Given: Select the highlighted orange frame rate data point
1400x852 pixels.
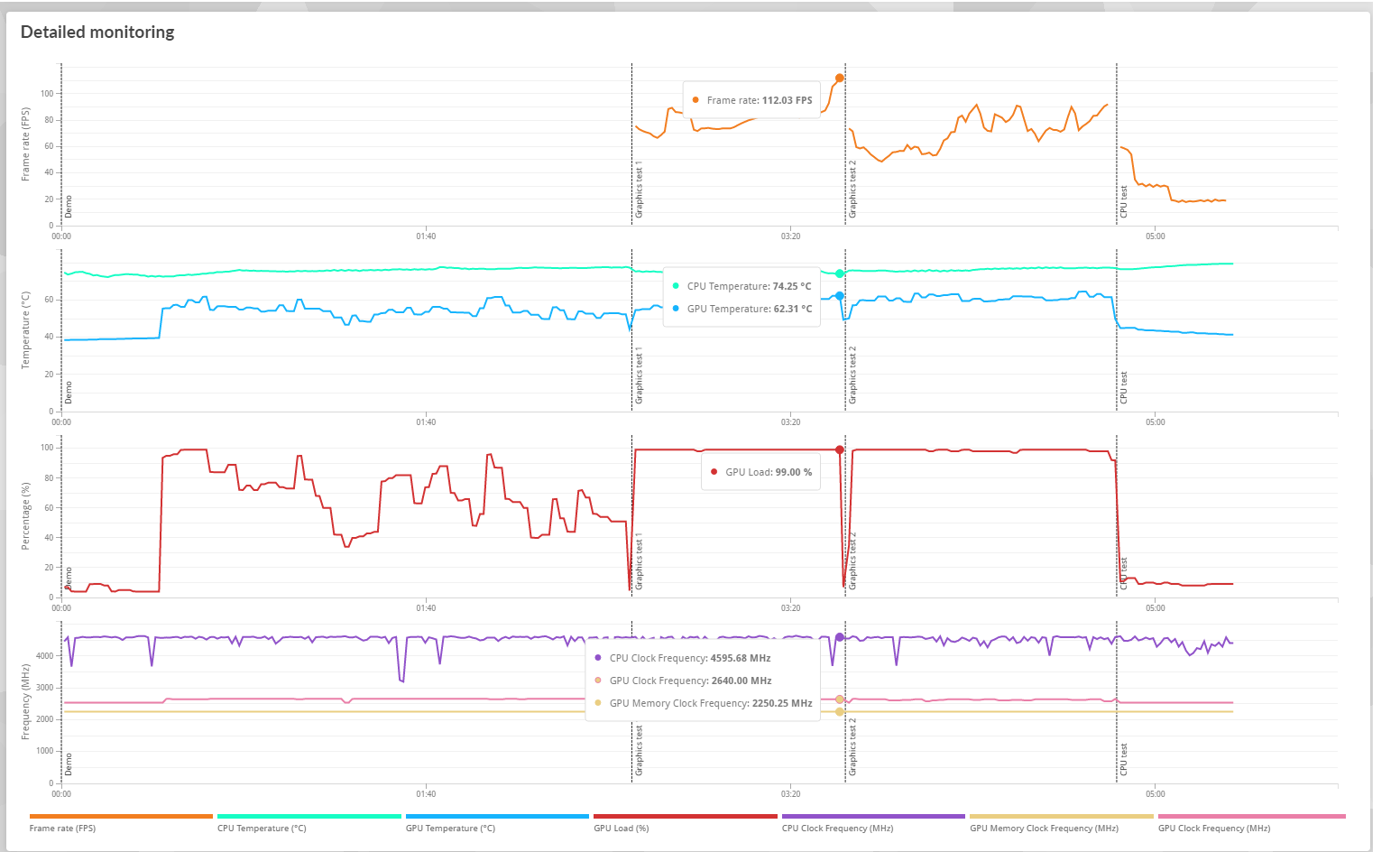Looking at the screenshot, I should (839, 79).
